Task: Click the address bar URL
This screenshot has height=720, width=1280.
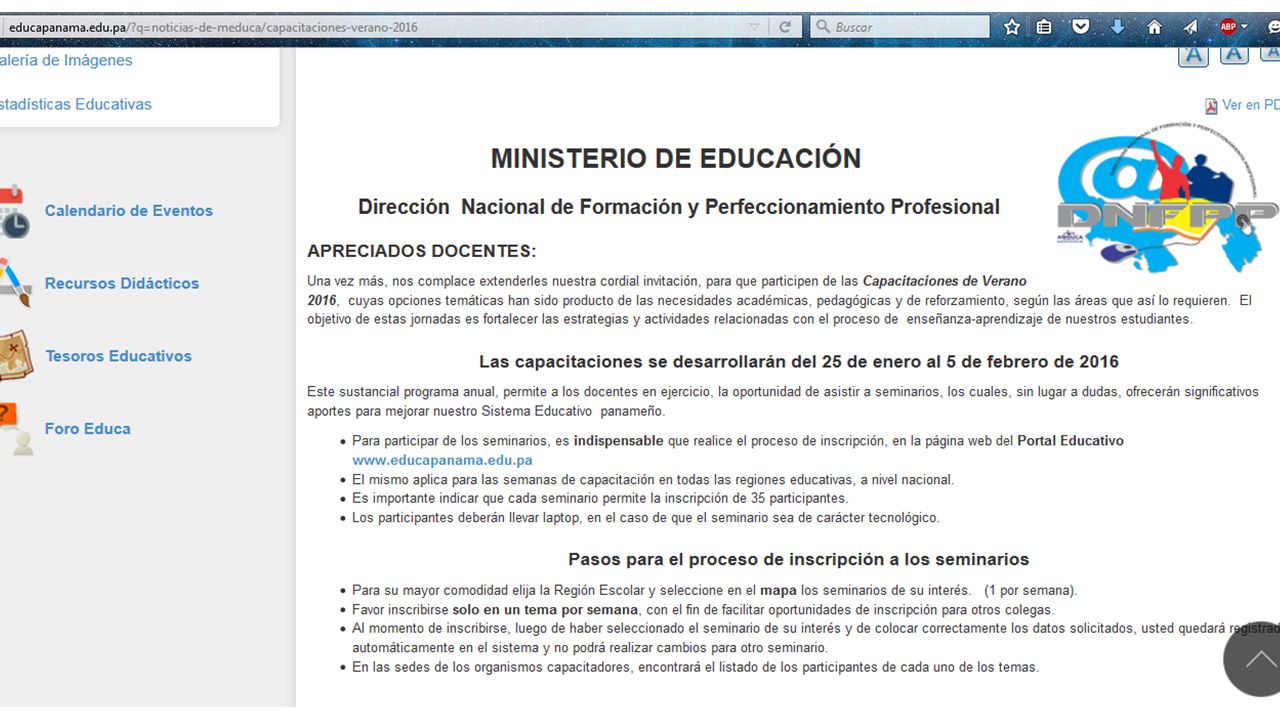Action: (213, 27)
